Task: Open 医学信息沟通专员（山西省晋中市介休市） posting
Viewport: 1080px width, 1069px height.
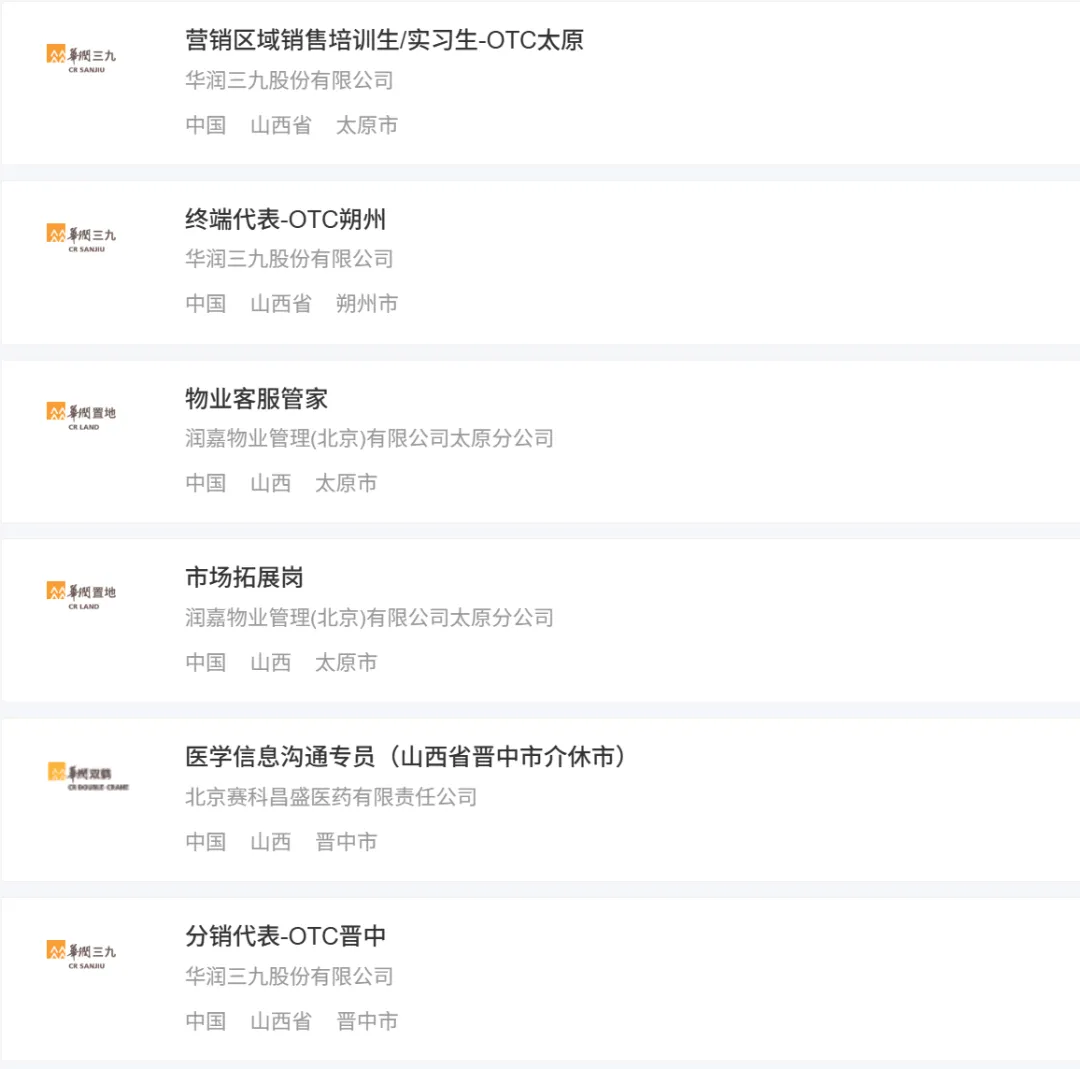Action: [x=406, y=756]
